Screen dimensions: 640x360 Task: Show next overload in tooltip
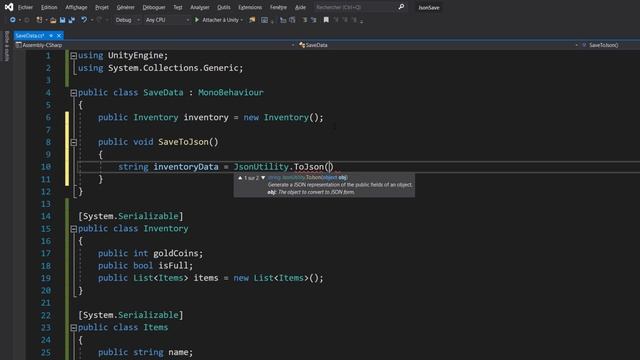coord(263,178)
